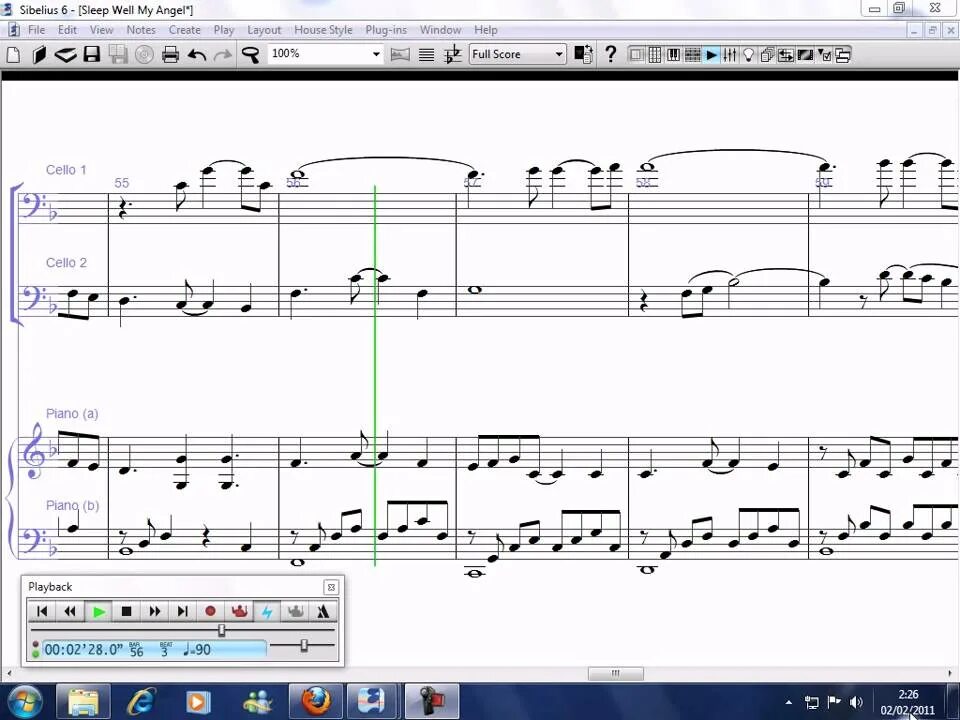Open the Help menu
This screenshot has width=960, height=720.
pos(486,30)
